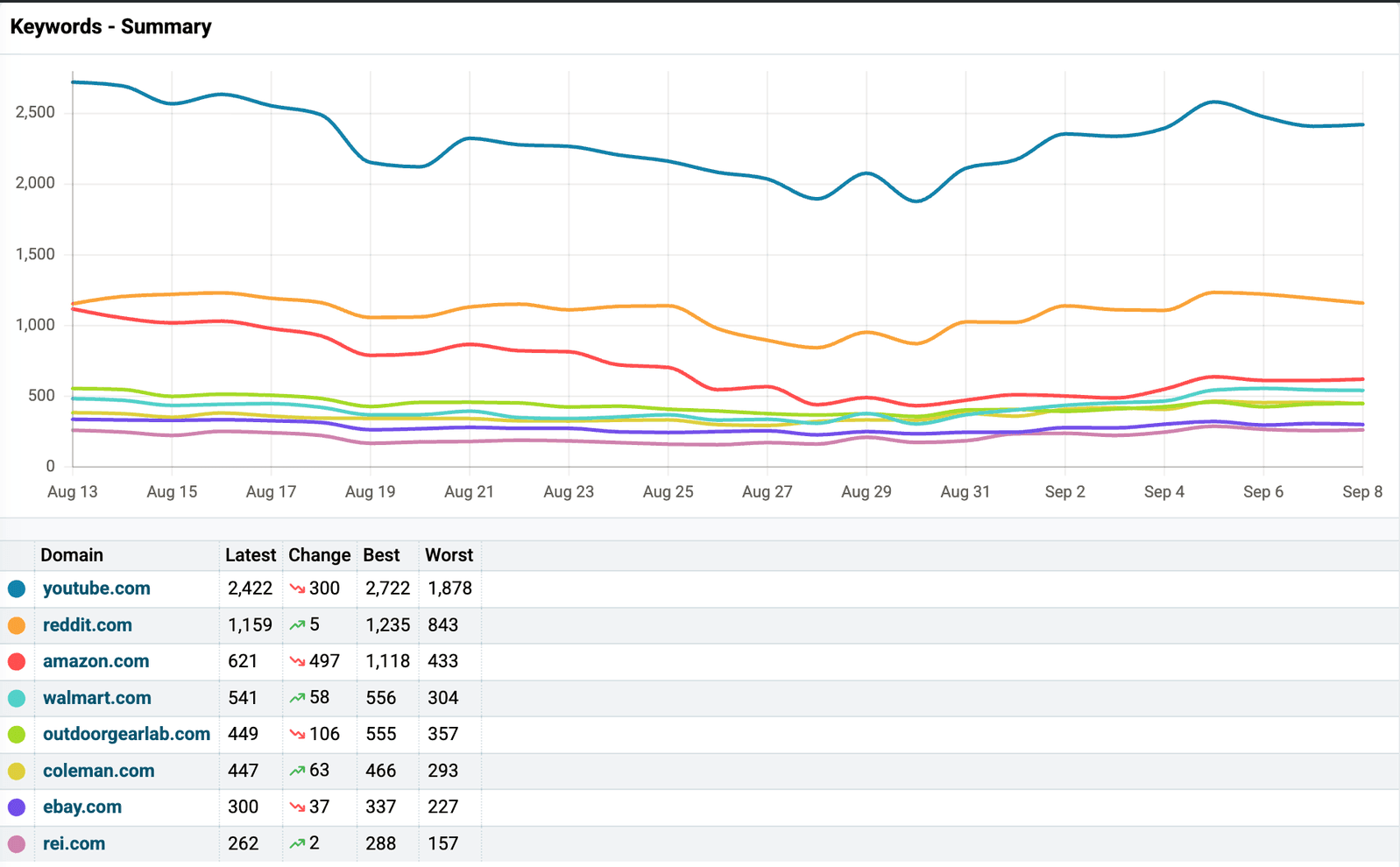Select the coleman.com yellow color dot
Viewport: 1400px width, 867px height.
[x=17, y=771]
